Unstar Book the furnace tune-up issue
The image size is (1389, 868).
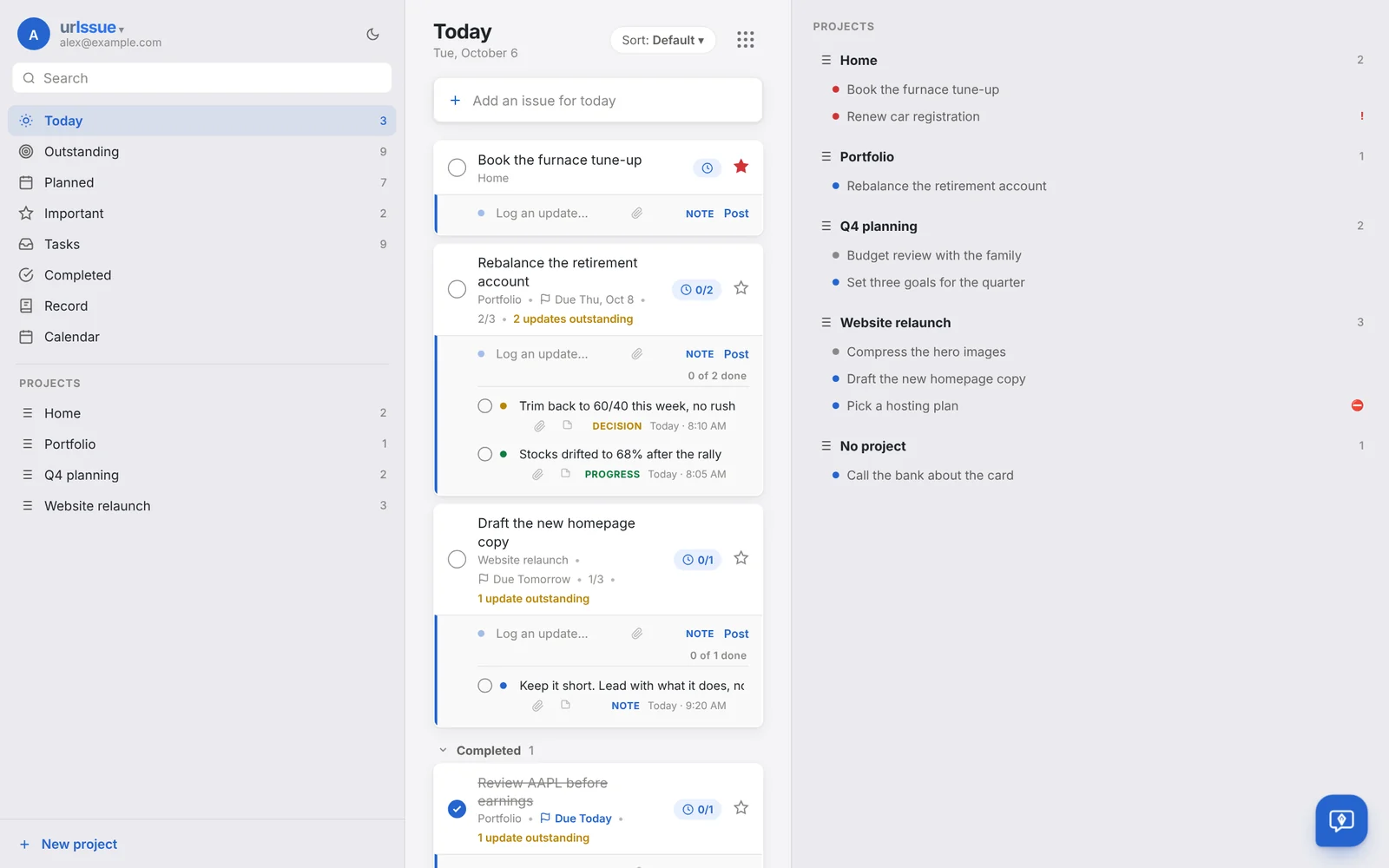pyautogui.click(x=741, y=167)
